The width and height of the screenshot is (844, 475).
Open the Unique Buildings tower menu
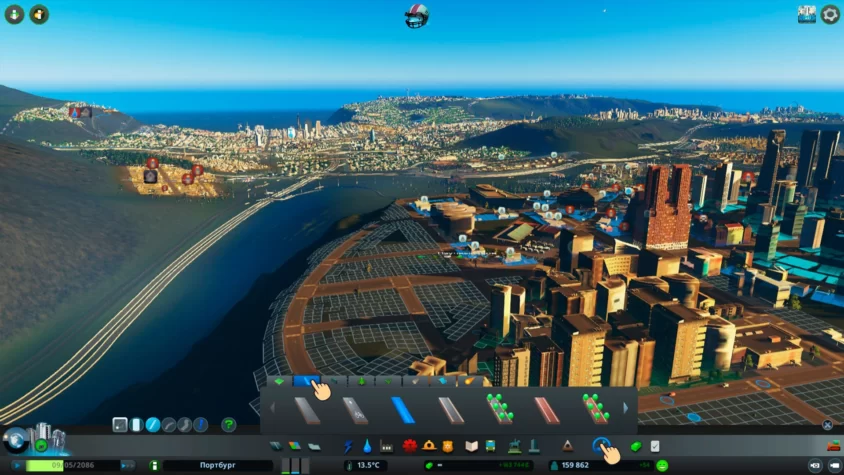[x=534, y=446]
